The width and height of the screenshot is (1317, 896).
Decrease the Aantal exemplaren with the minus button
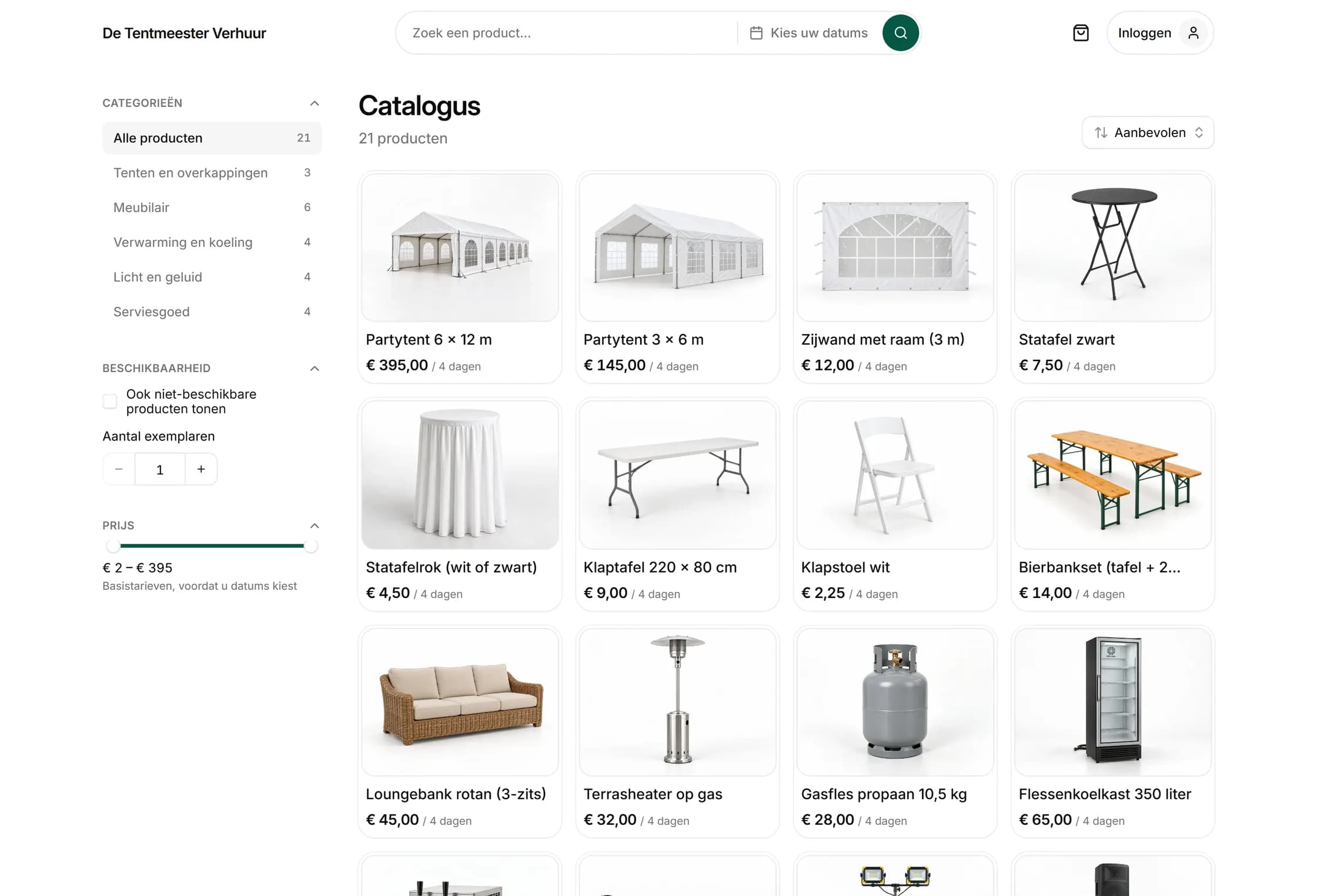(119, 469)
